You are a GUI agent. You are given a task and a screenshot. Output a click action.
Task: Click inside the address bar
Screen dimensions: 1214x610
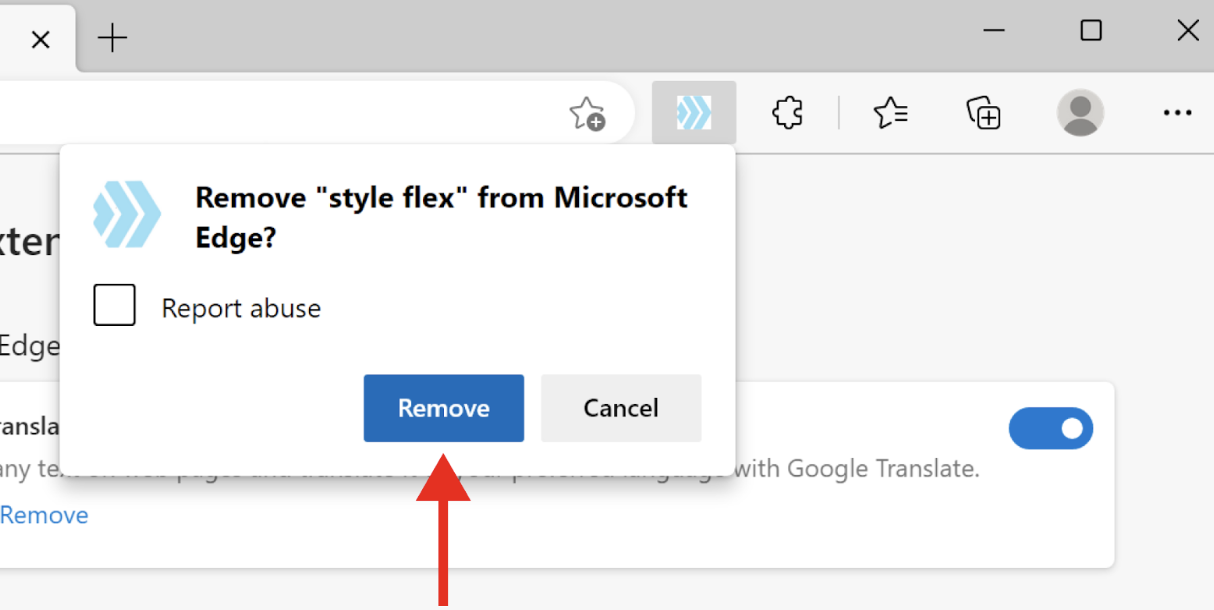[280, 113]
